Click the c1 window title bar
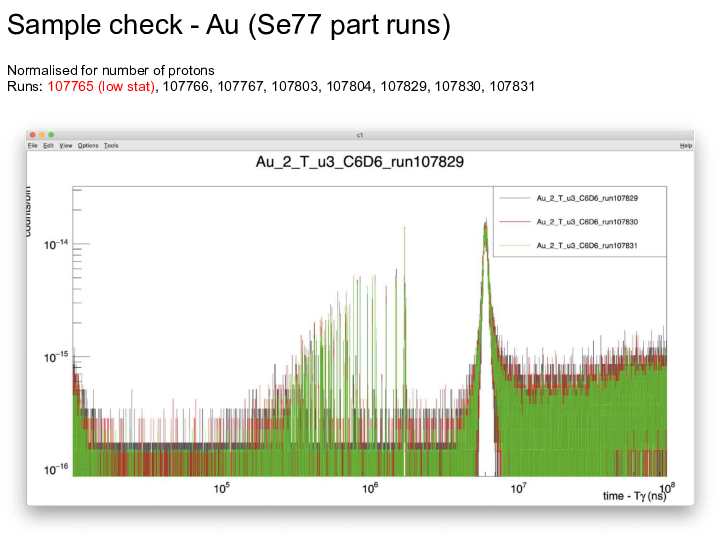 (x=360, y=135)
